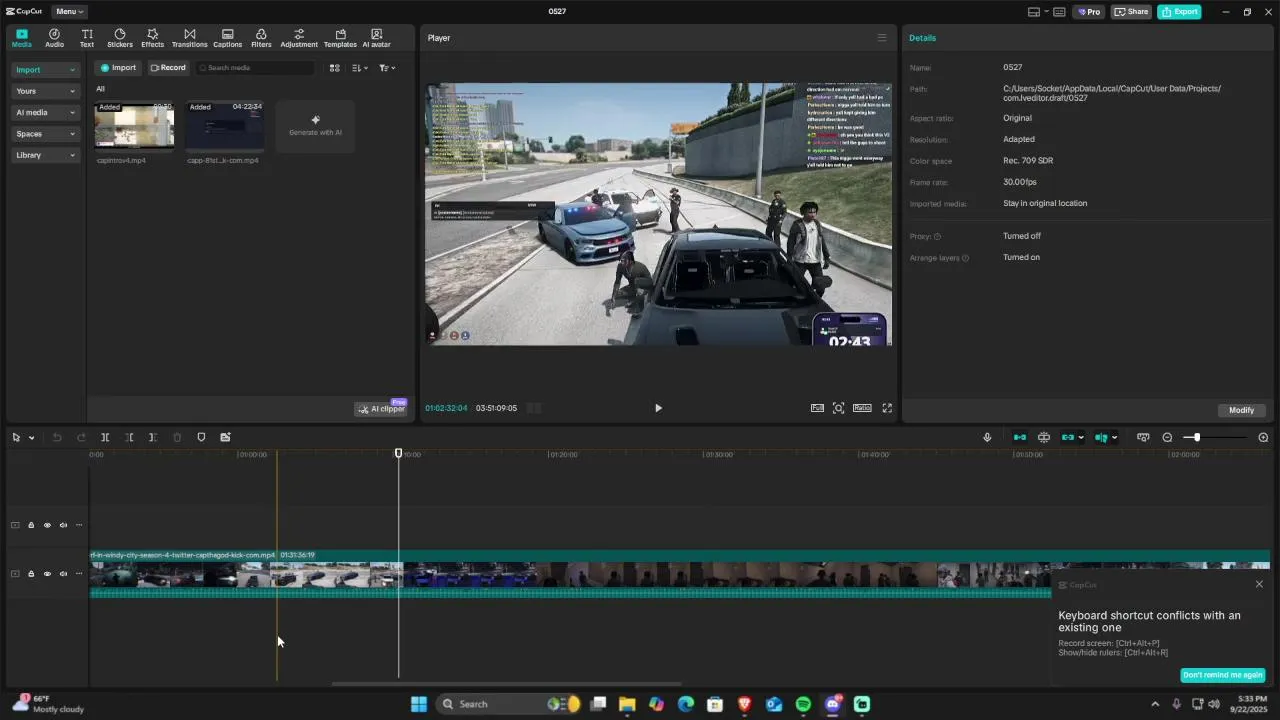Screen dimensions: 1280x720
Task: Click the Share button
Action: (x=1132, y=12)
